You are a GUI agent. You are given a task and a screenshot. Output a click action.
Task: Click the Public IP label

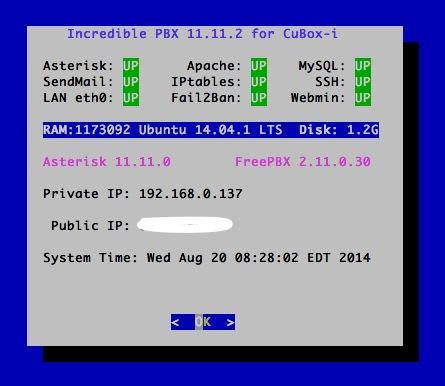90,226
